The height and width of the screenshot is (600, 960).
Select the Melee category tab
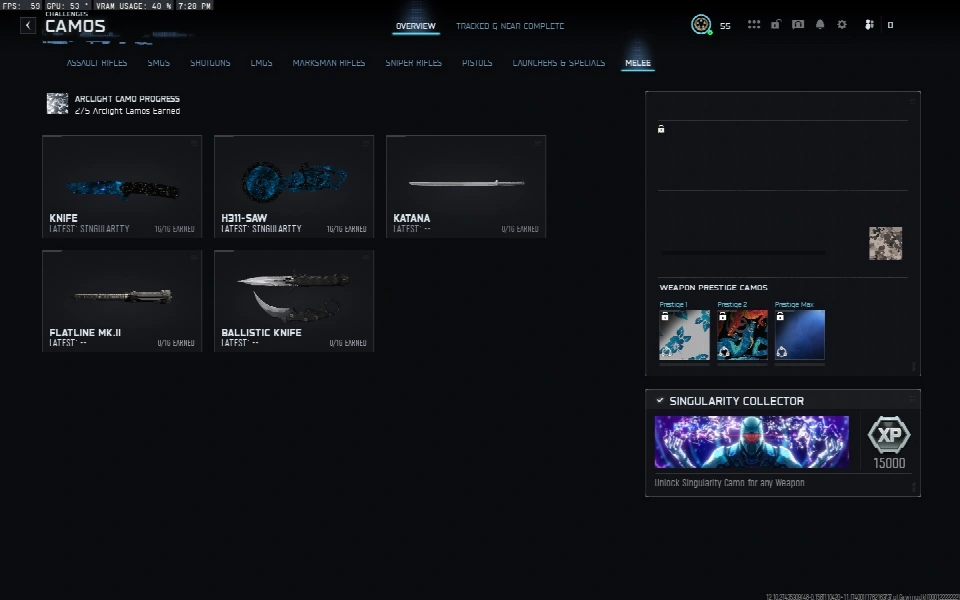tap(638, 62)
